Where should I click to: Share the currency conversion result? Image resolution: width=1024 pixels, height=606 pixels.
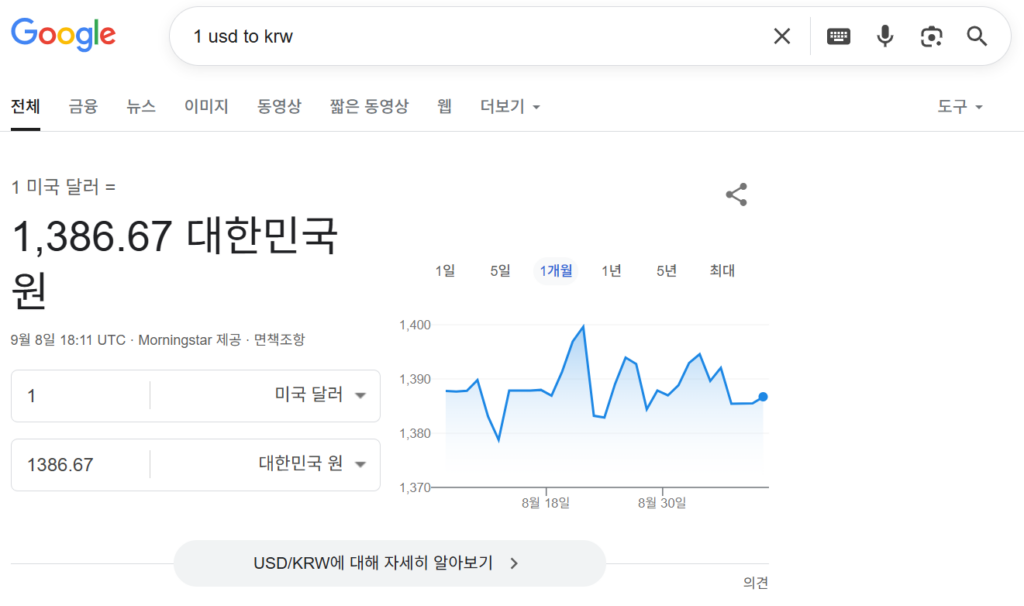click(x=736, y=195)
